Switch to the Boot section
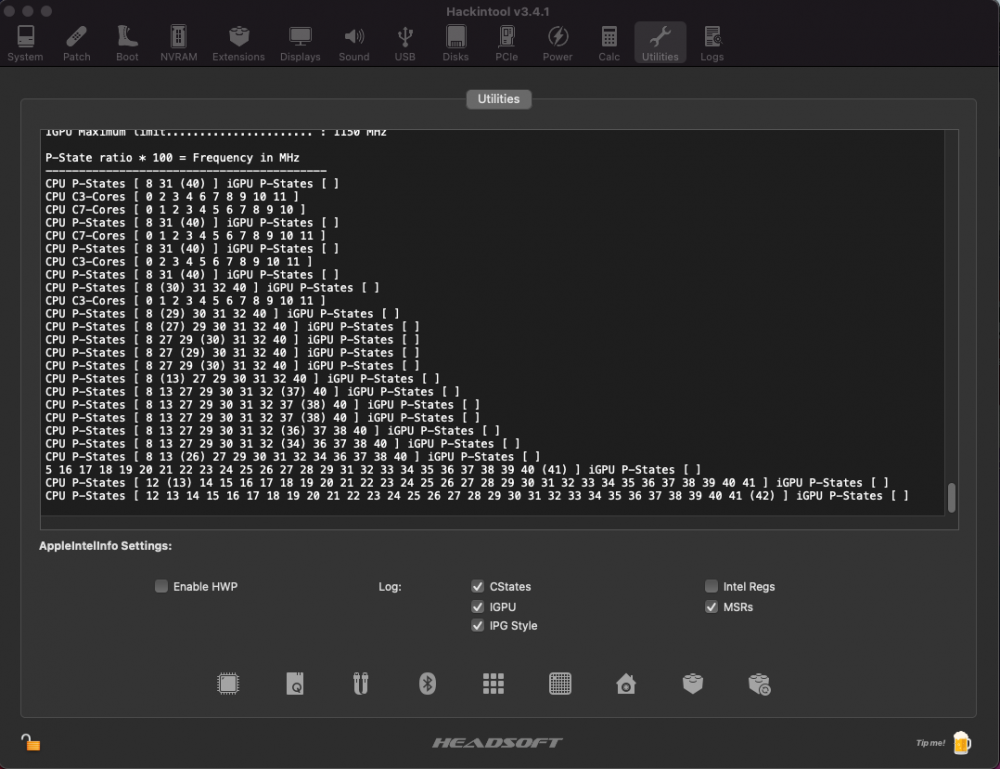The width and height of the screenshot is (1000, 769). click(x=127, y=43)
